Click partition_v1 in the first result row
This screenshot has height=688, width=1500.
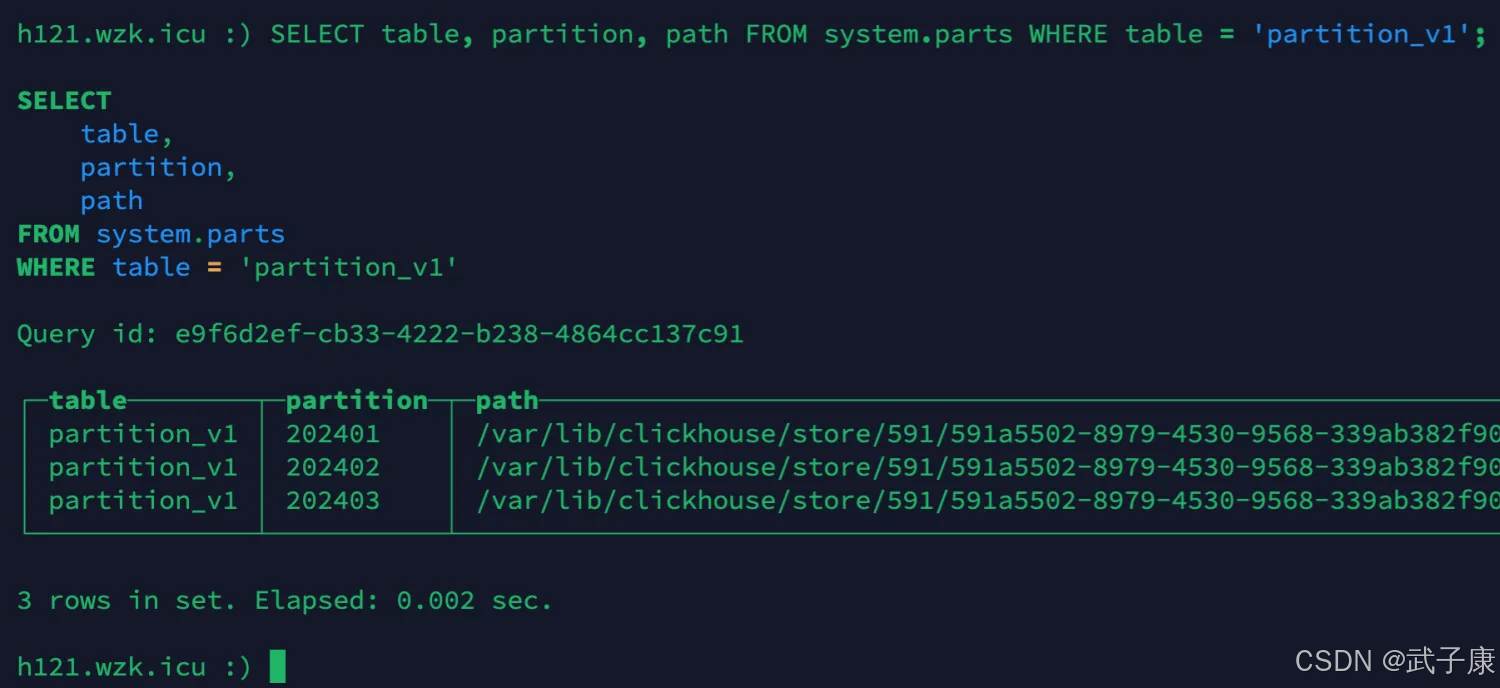(143, 434)
